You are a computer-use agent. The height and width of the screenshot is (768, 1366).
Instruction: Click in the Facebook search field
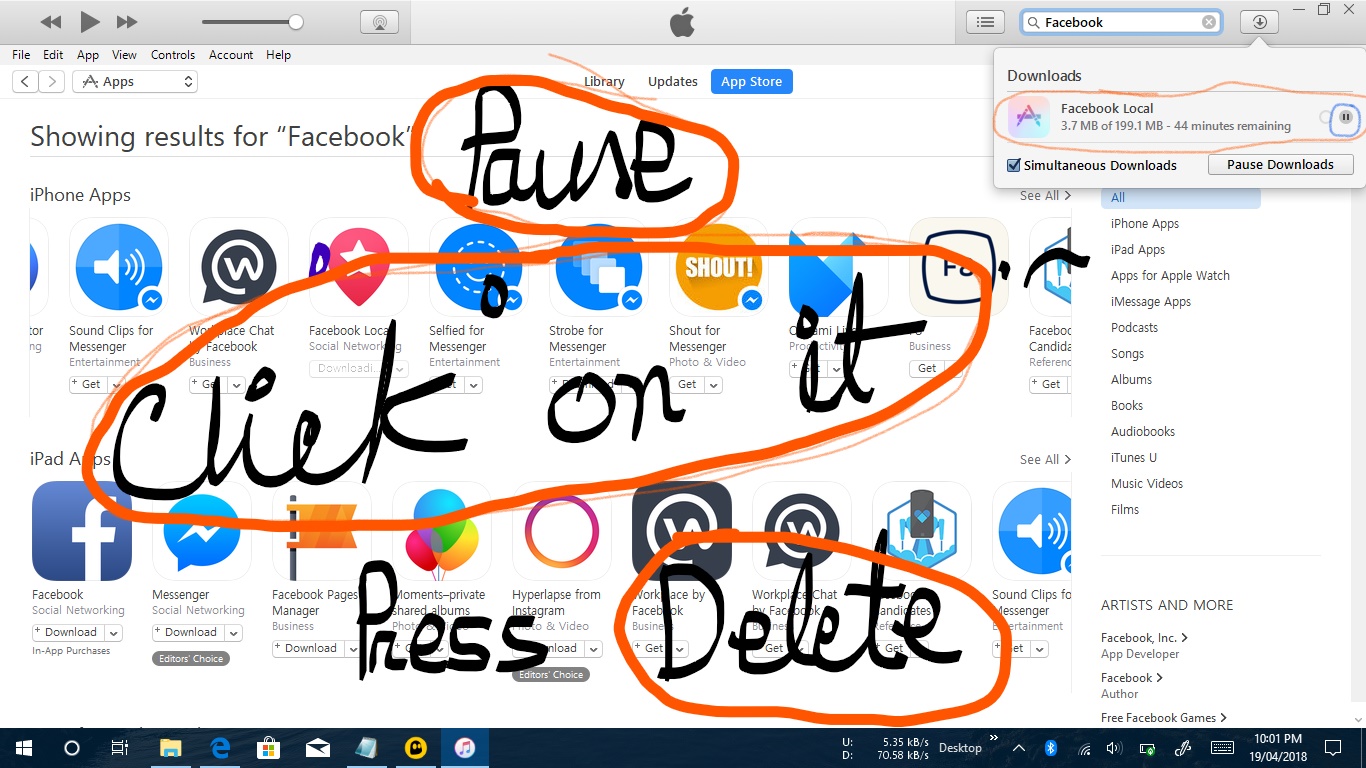pyautogui.click(x=1121, y=22)
